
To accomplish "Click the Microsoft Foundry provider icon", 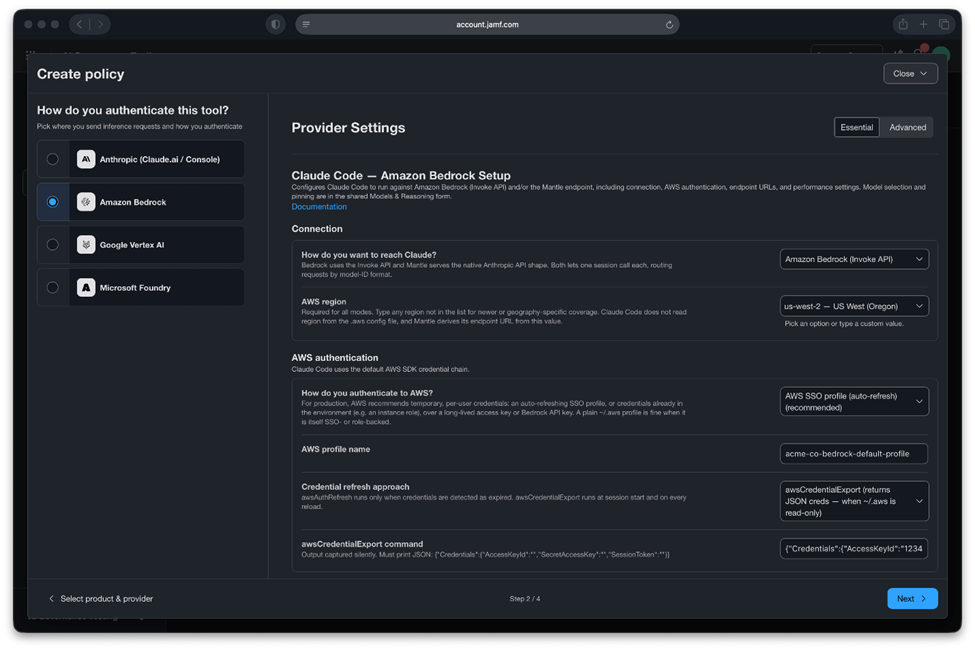I will 86,287.
